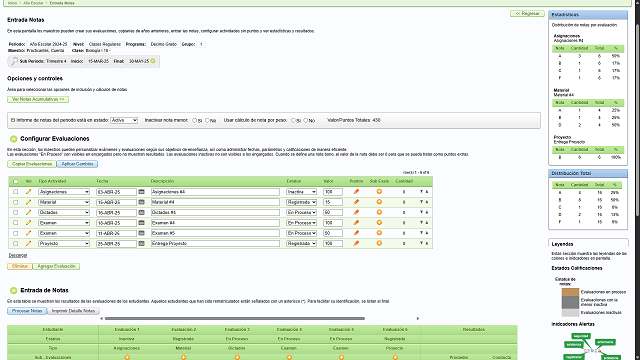Click Ver Notas Acumulativas button
The height and width of the screenshot is (360, 640).
pyautogui.click(x=38, y=99)
